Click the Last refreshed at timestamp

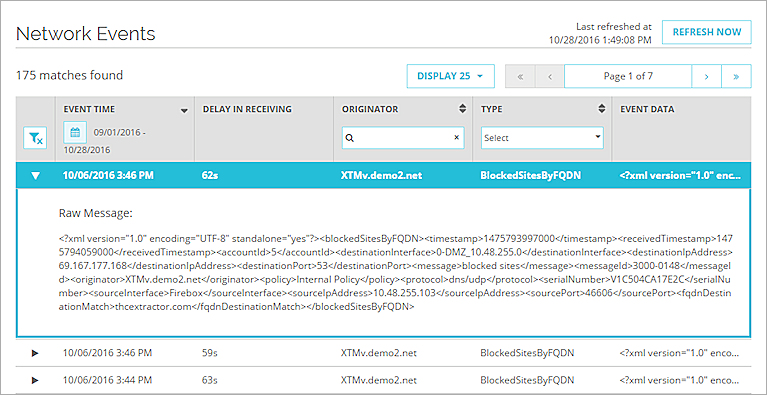click(x=601, y=34)
